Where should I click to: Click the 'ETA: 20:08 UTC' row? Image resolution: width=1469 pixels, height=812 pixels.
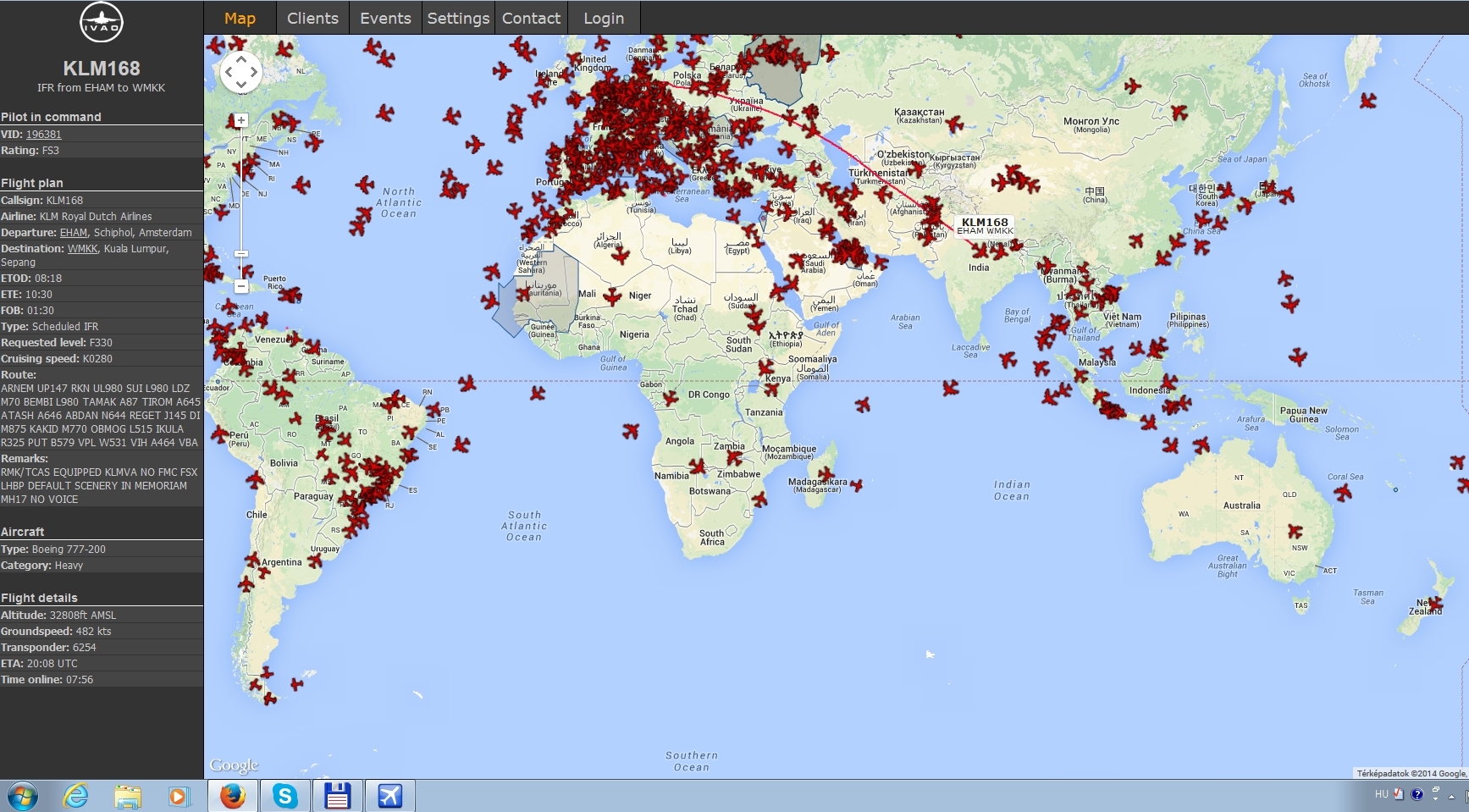(102, 663)
